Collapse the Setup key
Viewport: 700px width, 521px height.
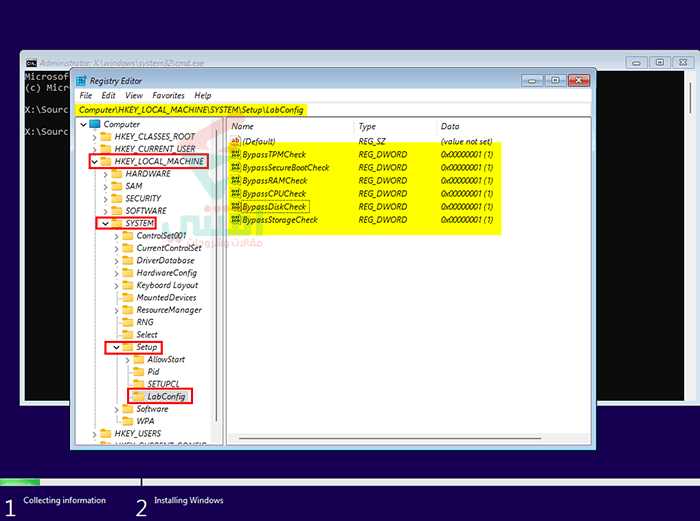coord(117,347)
